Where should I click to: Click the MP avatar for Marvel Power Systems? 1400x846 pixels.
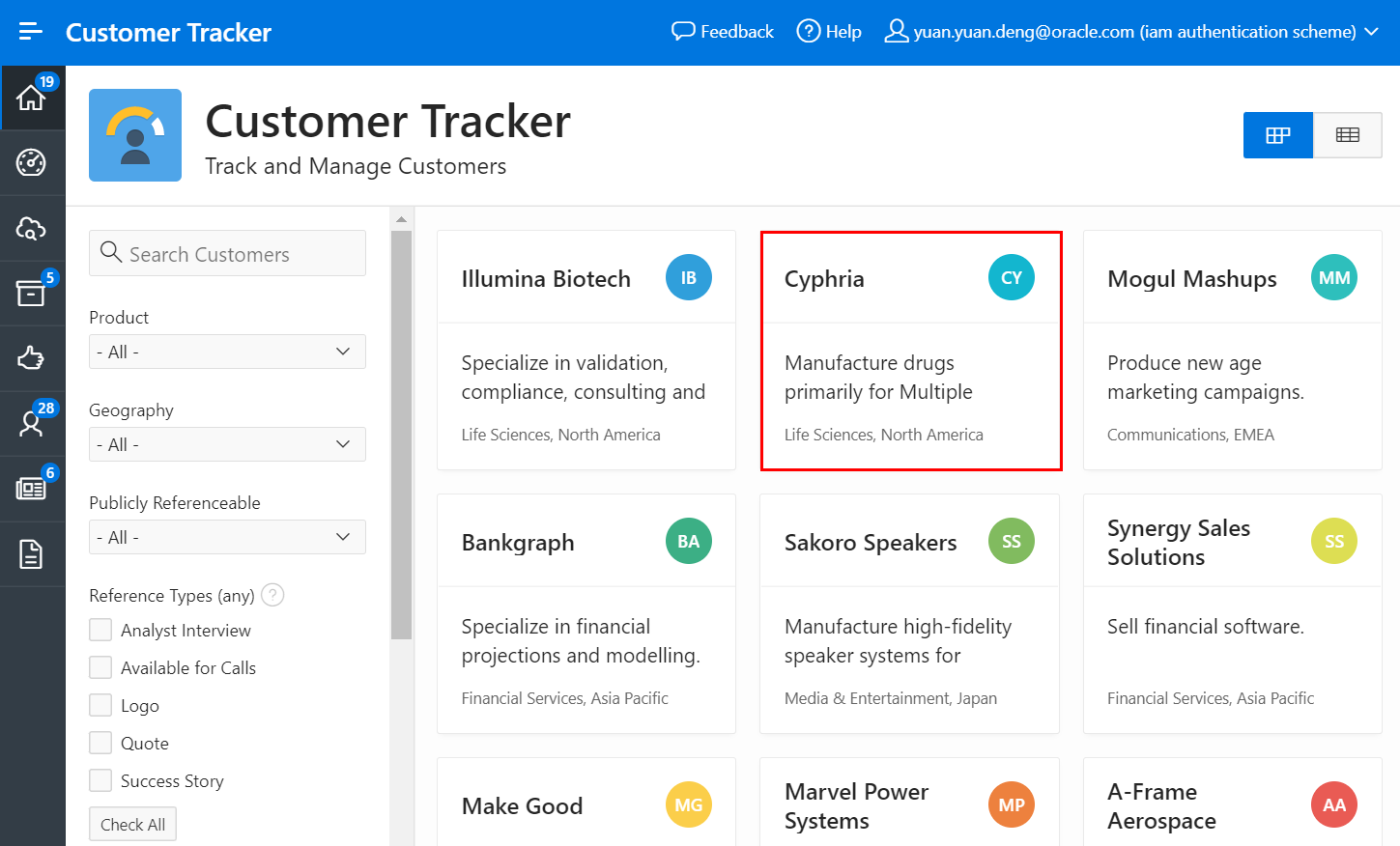1012,805
